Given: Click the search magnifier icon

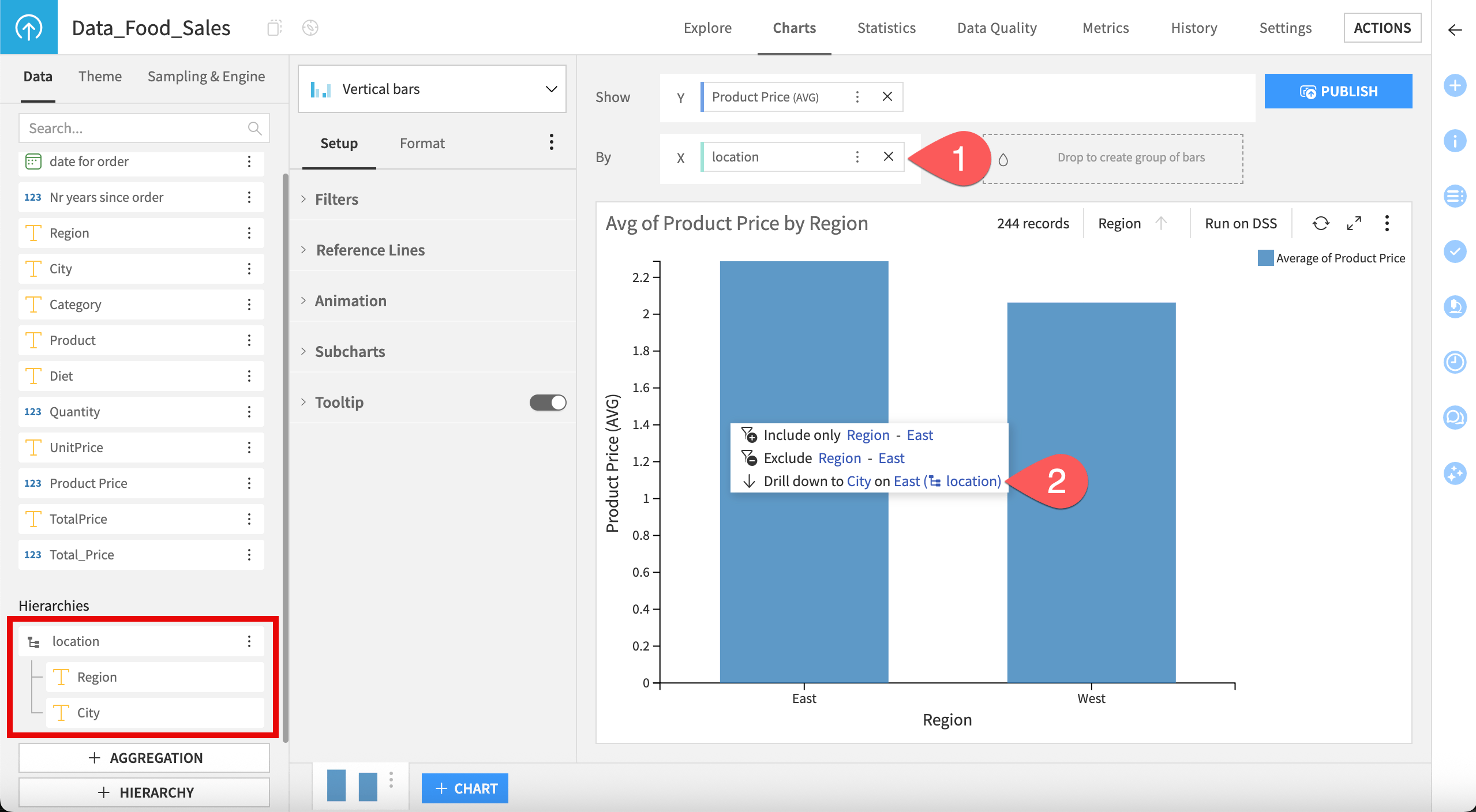Looking at the screenshot, I should pos(254,128).
